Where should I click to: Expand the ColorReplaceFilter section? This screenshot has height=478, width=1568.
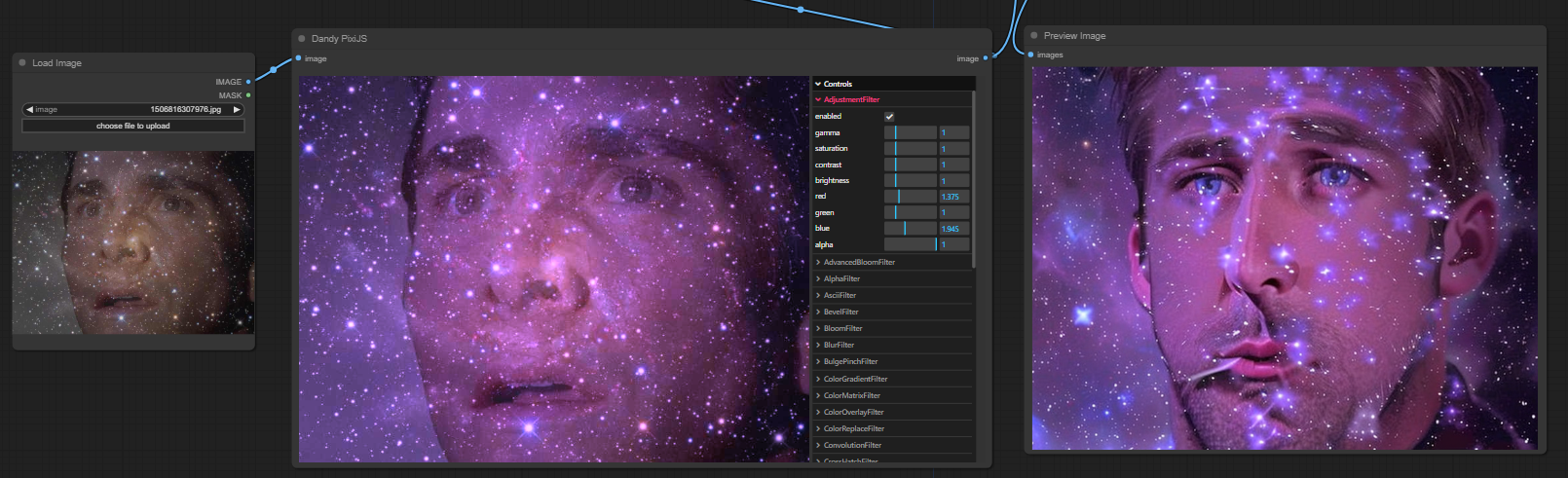[892, 428]
